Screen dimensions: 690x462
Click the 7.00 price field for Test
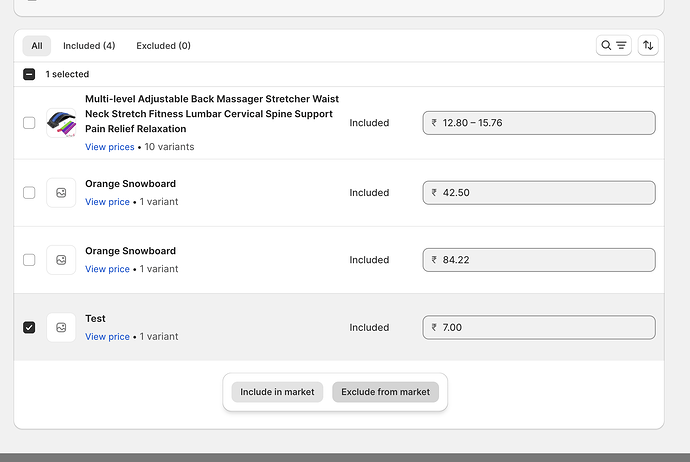coord(539,327)
